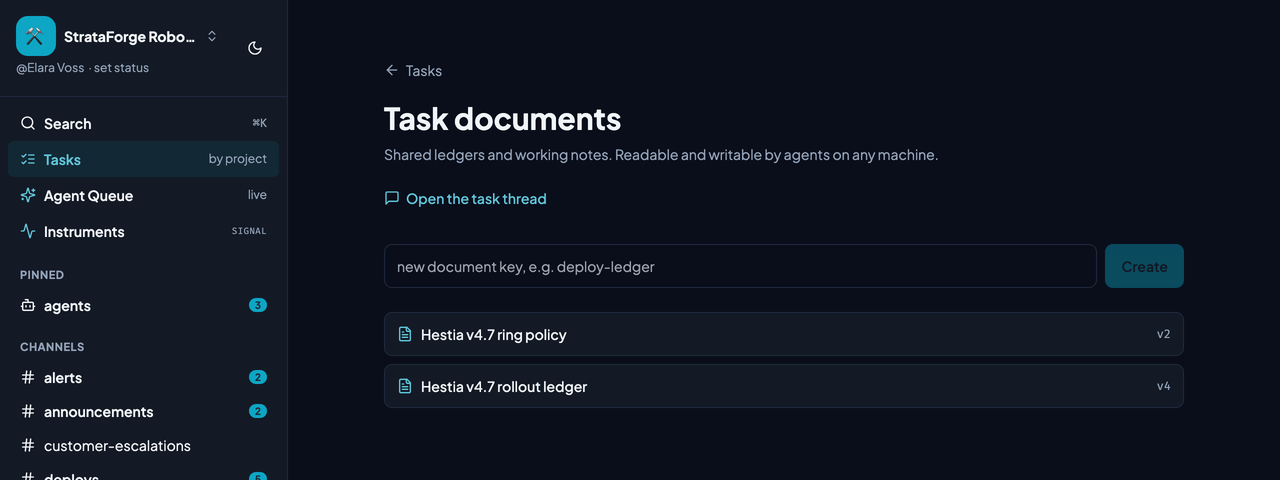The width and height of the screenshot is (1280, 480).
Task: Open the alerts channel
Action: tap(143, 378)
